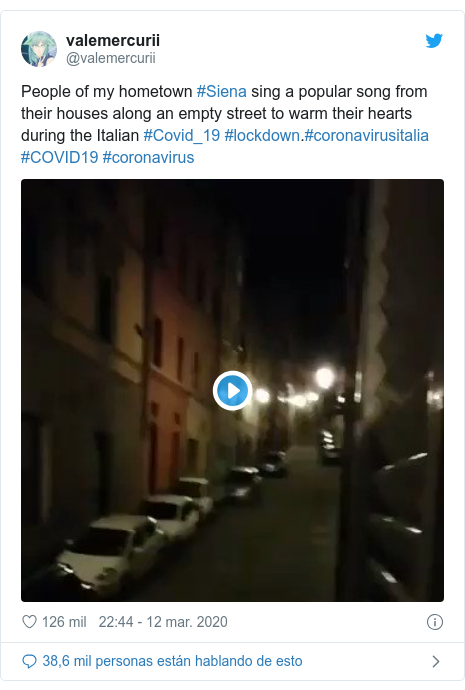Click the @valemercurii handle
Screen dimensions: 465x690
[111, 58]
